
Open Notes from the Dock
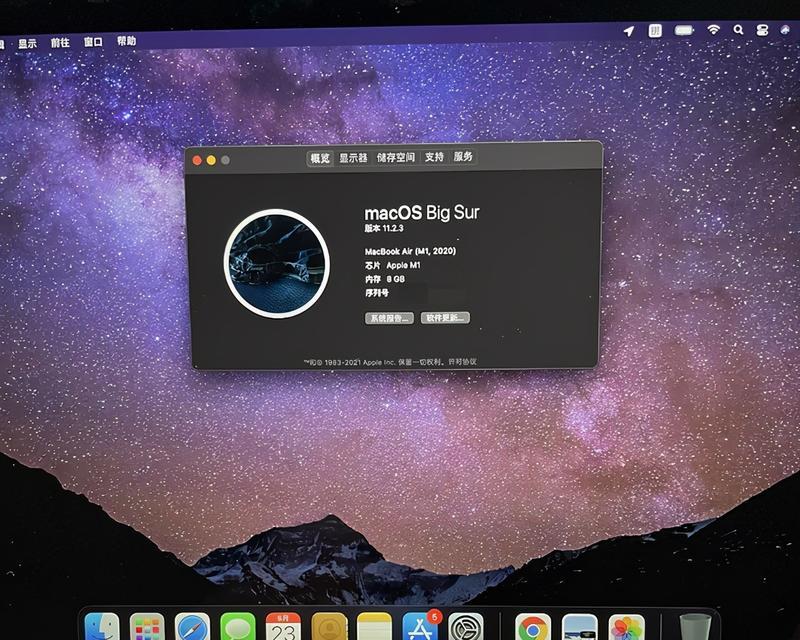(x=374, y=627)
